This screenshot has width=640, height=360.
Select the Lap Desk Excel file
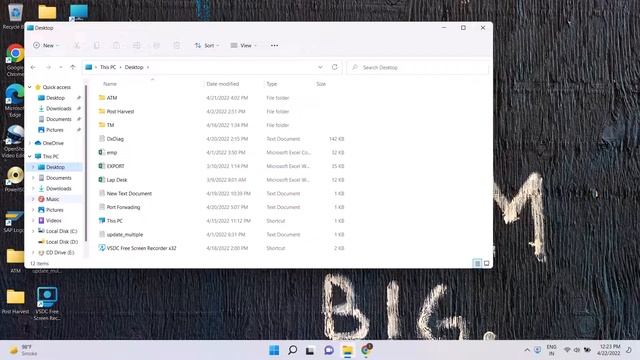222,180
